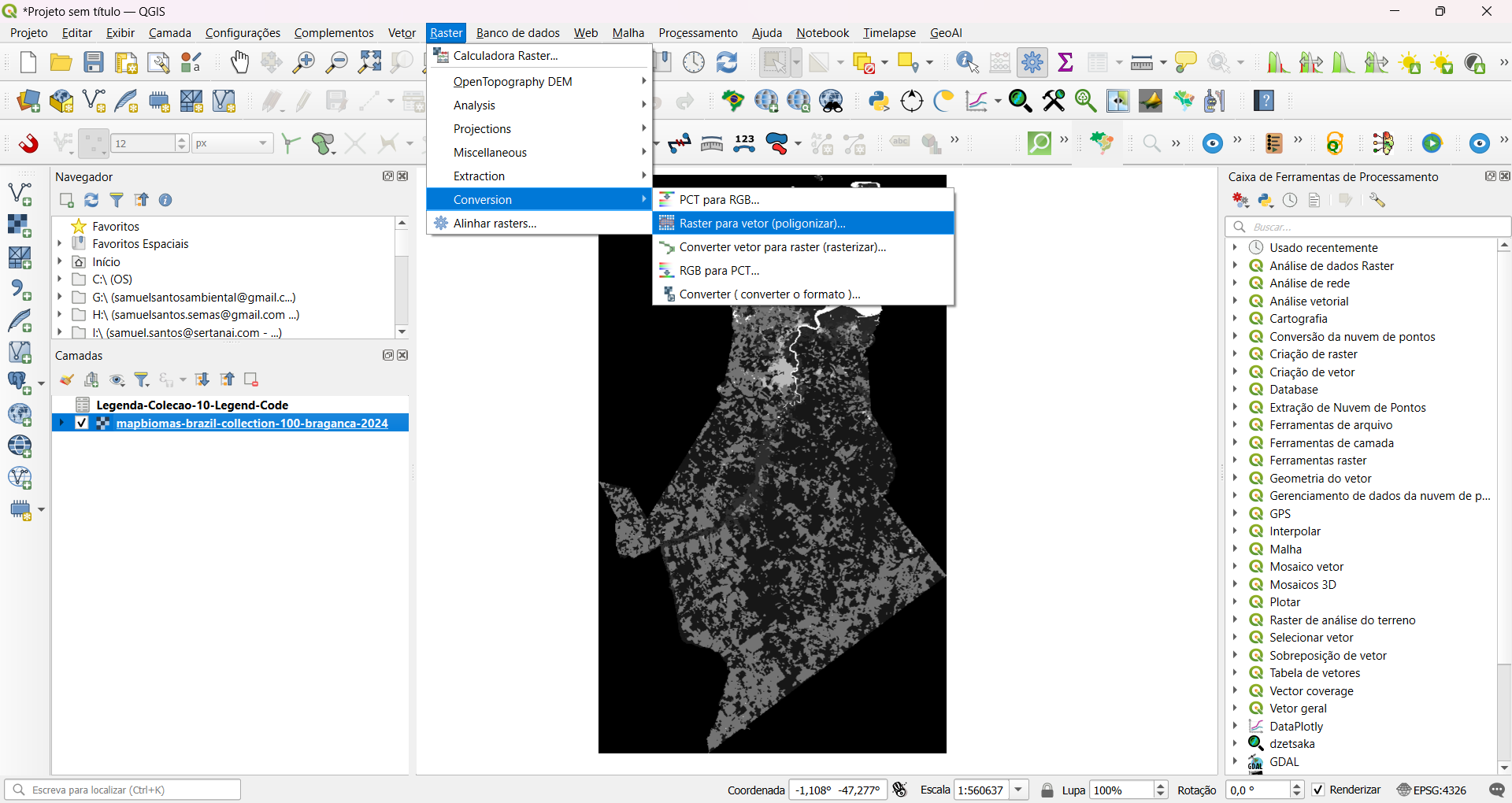Uncheck visibility of mapbiomas-brazil-collection layer
The image size is (1512, 803).
tap(82, 423)
